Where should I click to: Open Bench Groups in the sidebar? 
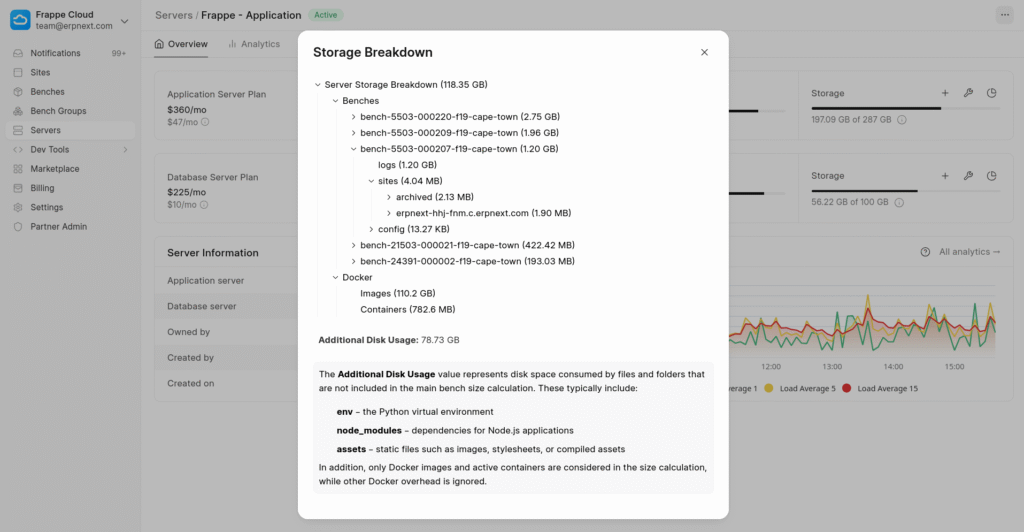pyautogui.click(x=58, y=111)
